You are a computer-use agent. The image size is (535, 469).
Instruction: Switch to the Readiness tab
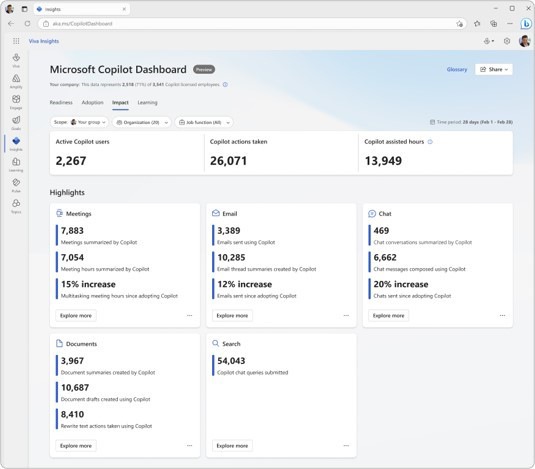(x=61, y=102)
